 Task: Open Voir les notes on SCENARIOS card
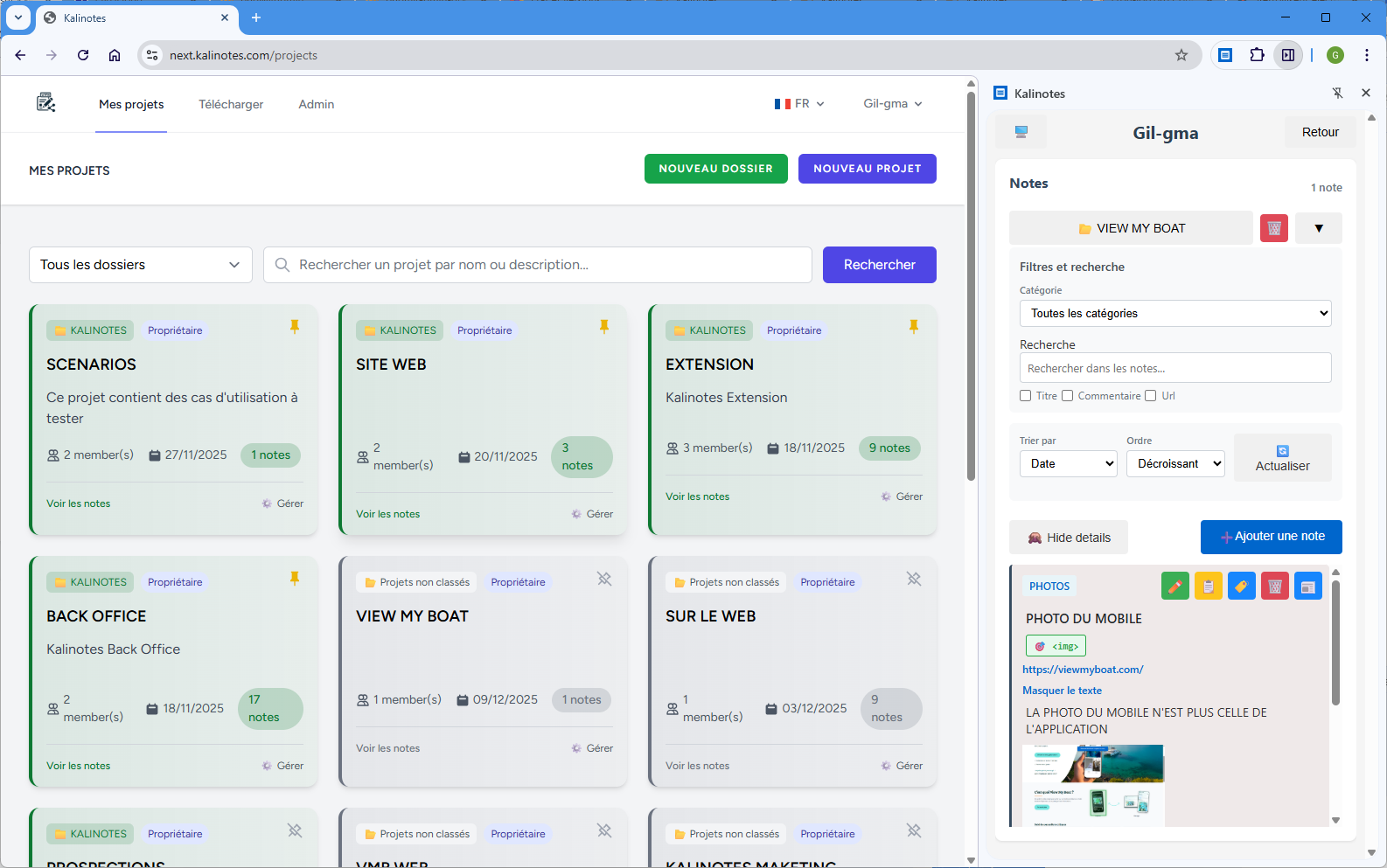click(x=79, y=503)
